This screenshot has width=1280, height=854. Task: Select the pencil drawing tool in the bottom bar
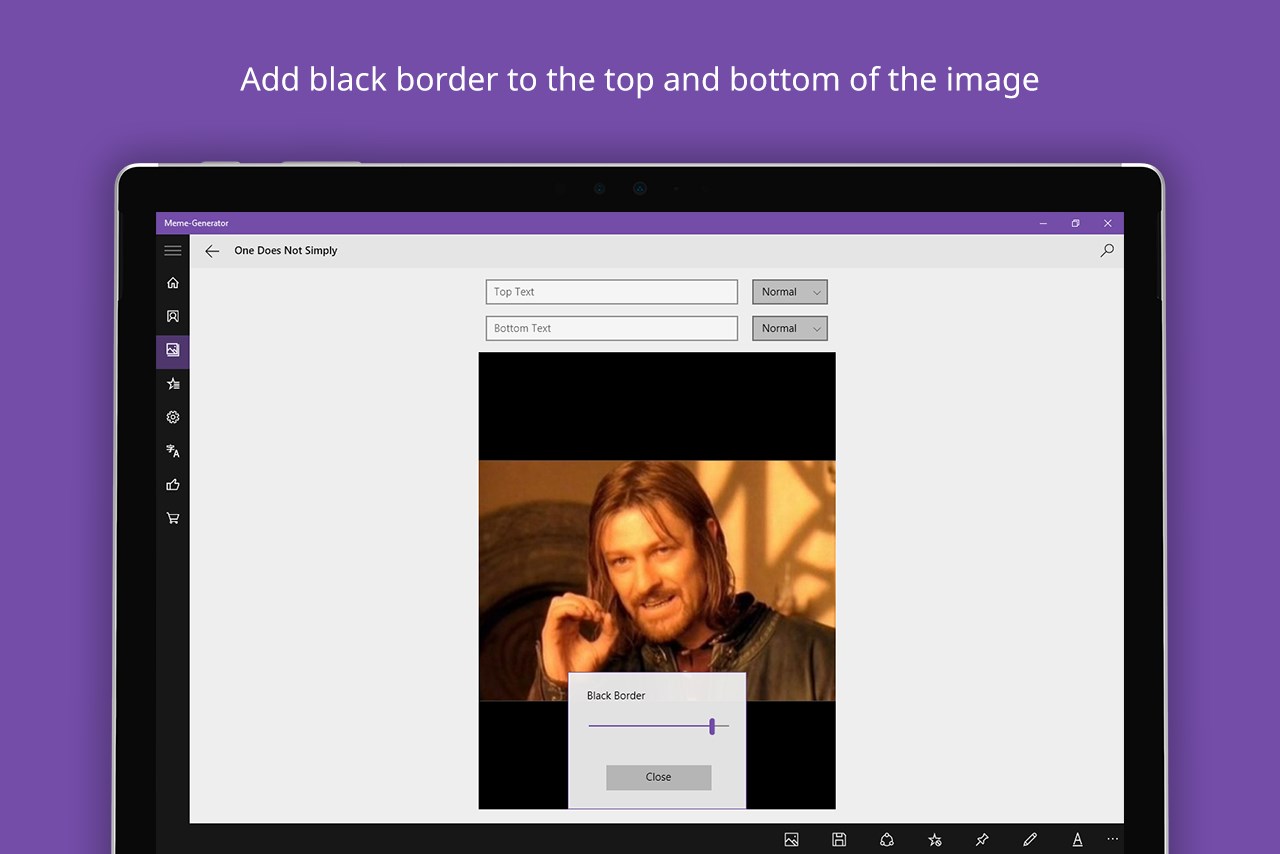coord(1029,839)
